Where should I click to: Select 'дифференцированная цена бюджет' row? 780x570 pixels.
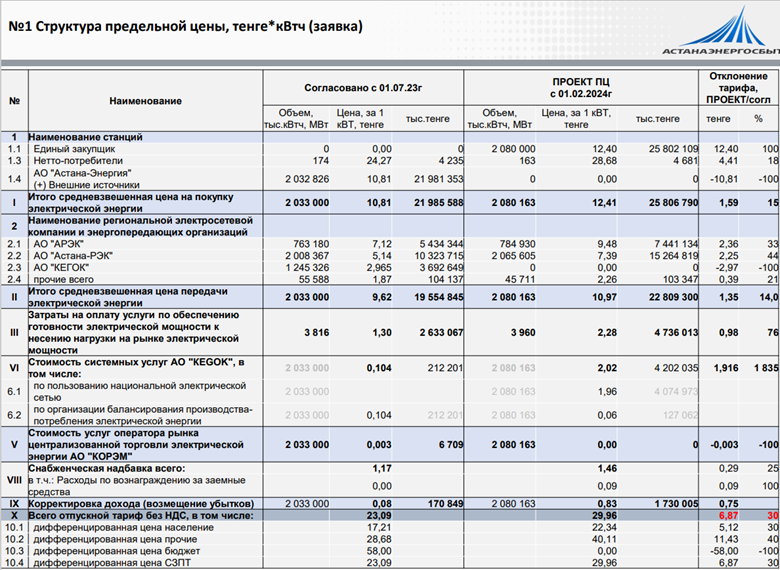coord(390,551)
